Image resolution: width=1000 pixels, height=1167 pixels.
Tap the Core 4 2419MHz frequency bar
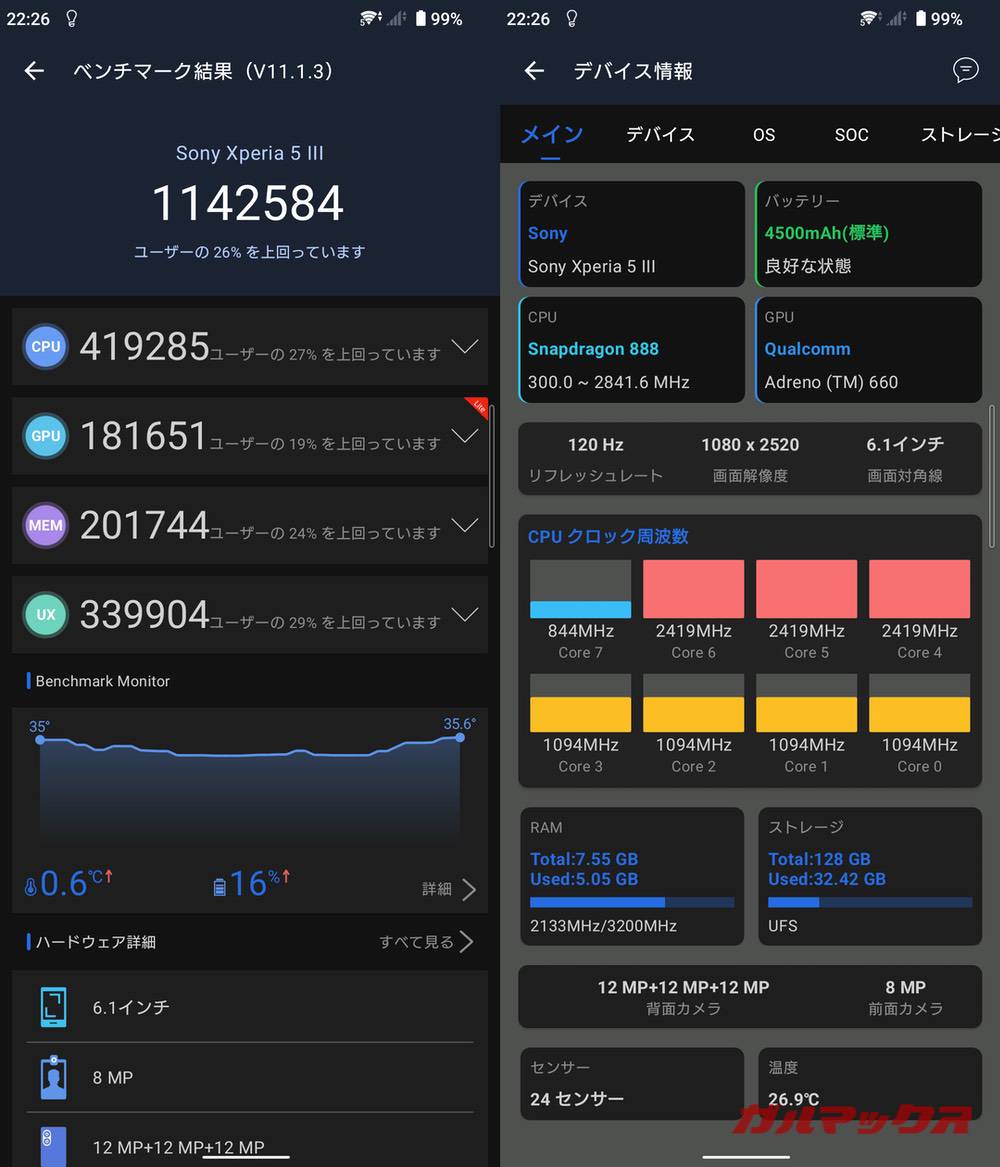[920, 589]
